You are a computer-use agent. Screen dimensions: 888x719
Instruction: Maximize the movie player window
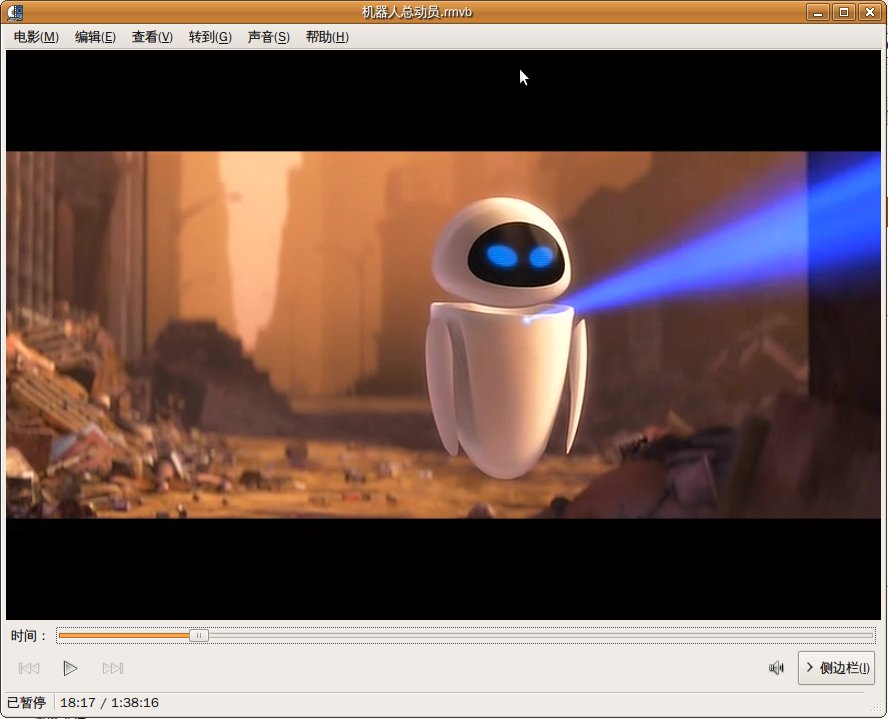(844, 12)
